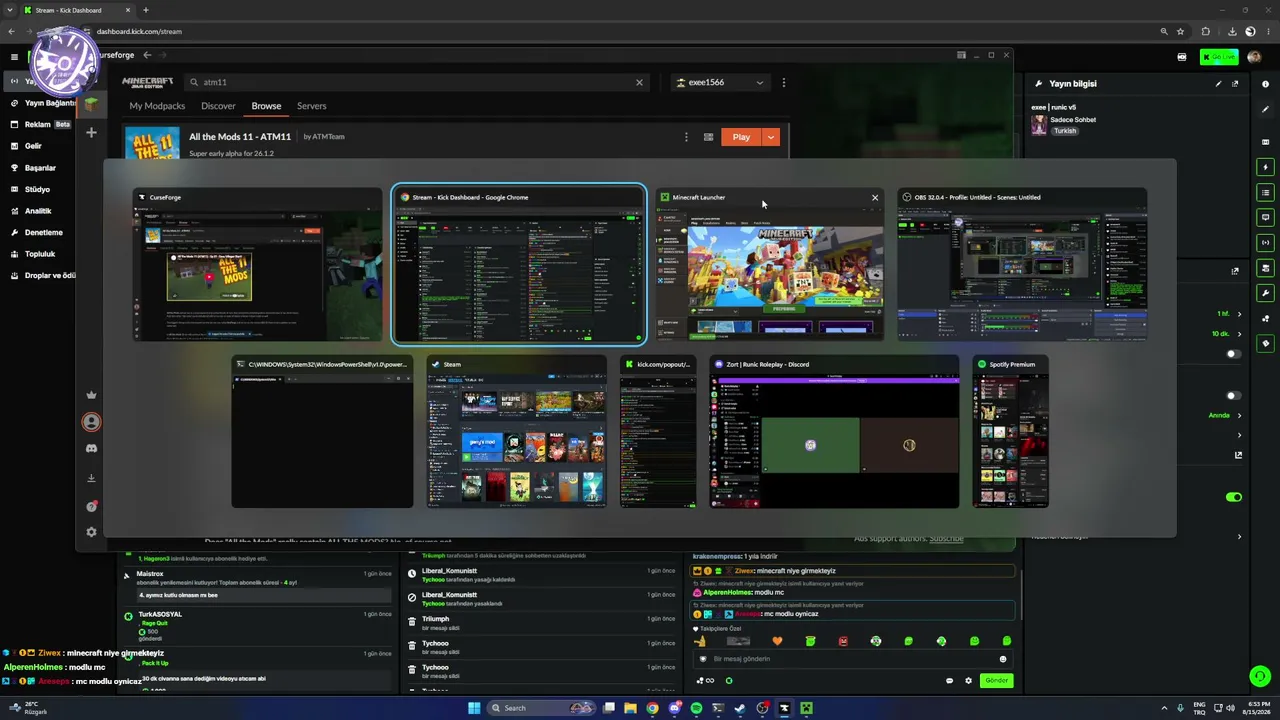Click the lightning bolt icon in Kick's right rail

[1265, 167]
